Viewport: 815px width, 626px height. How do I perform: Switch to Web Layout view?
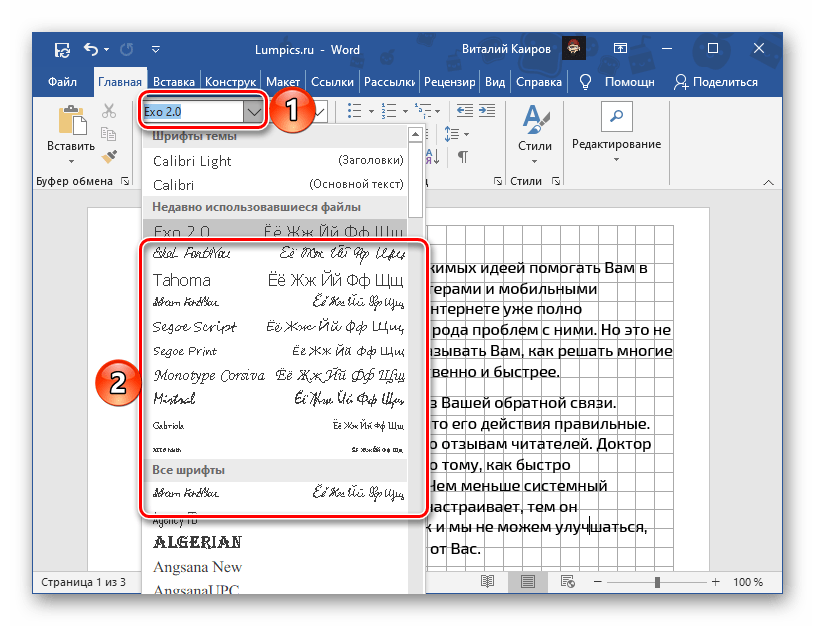566,581
